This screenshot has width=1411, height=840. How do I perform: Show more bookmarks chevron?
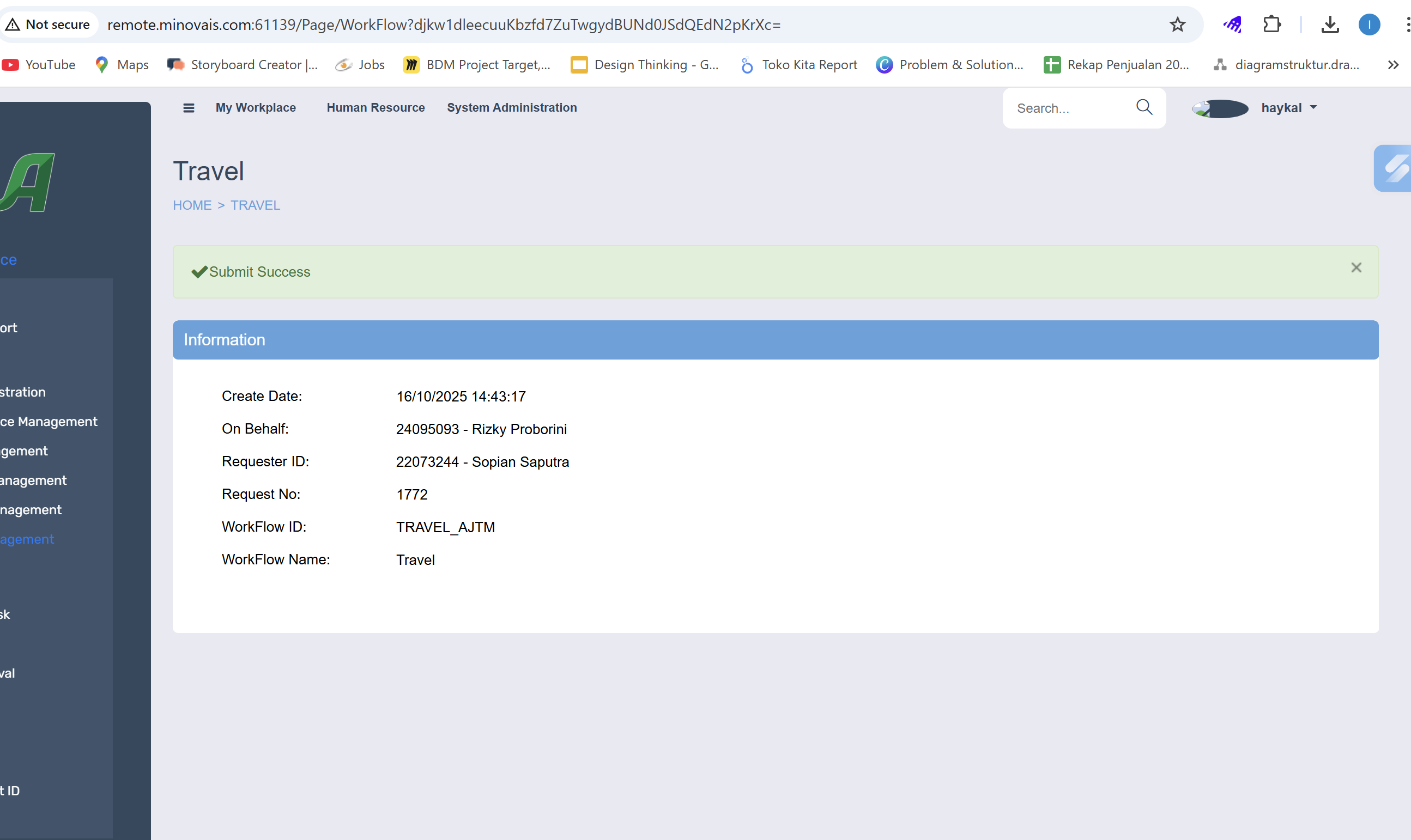pos(1393,65)
